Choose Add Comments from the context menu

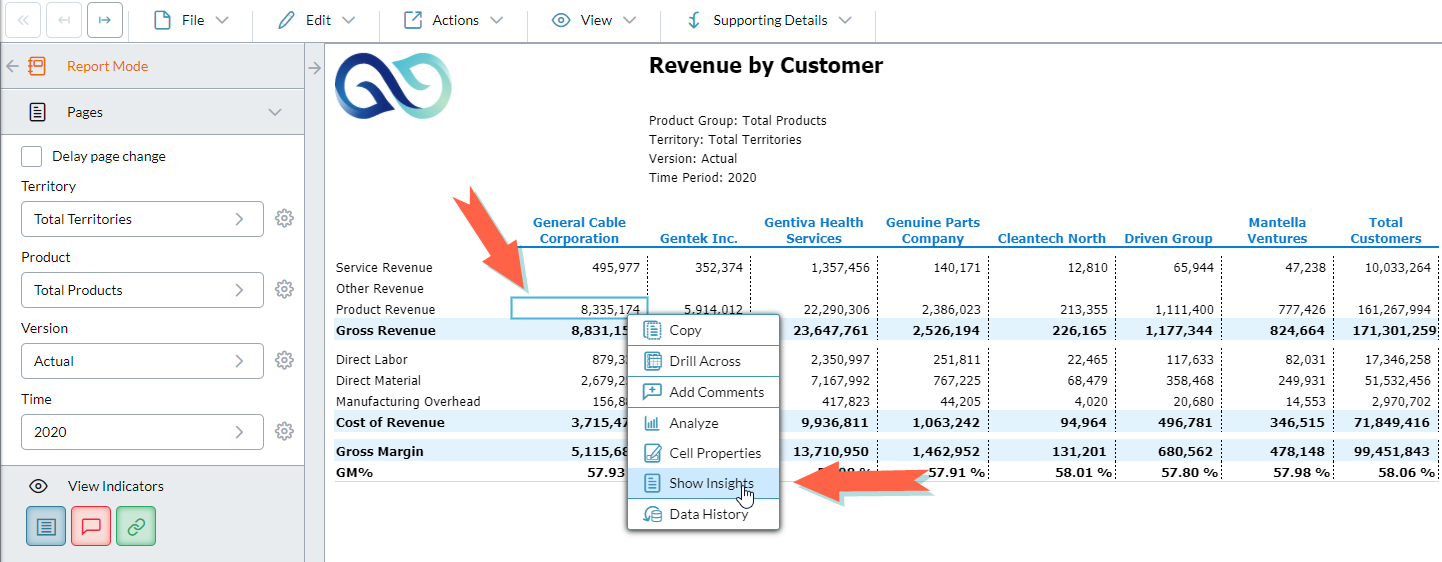tap(703, 392)
